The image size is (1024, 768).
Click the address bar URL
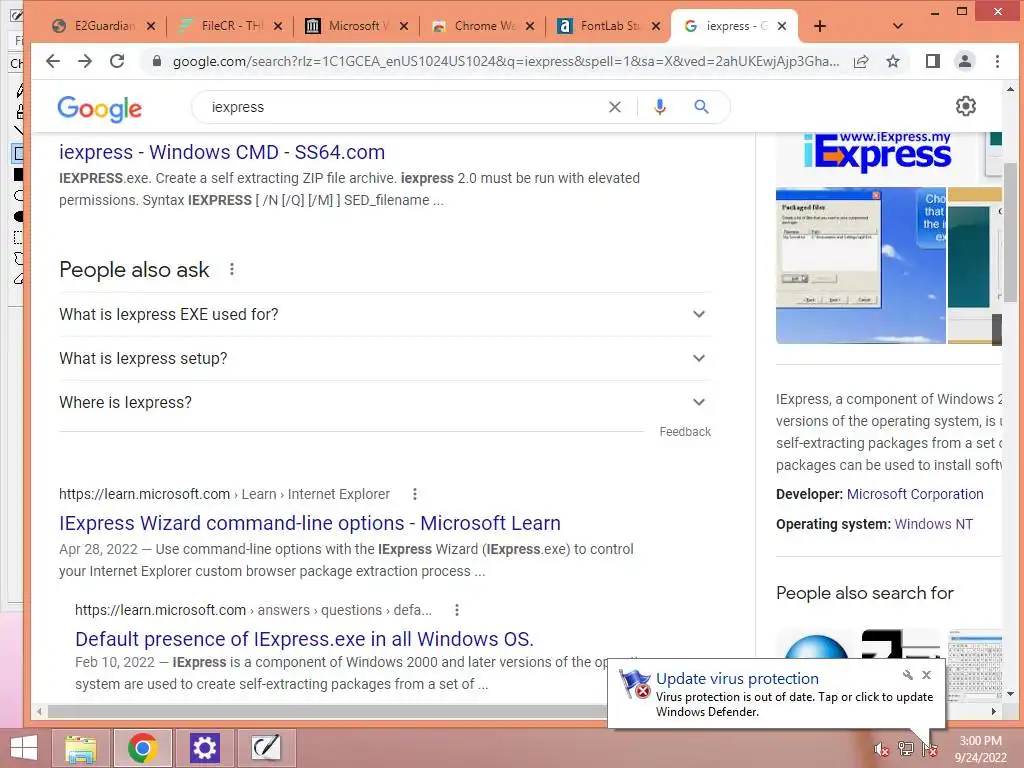[x=505, y=61]
